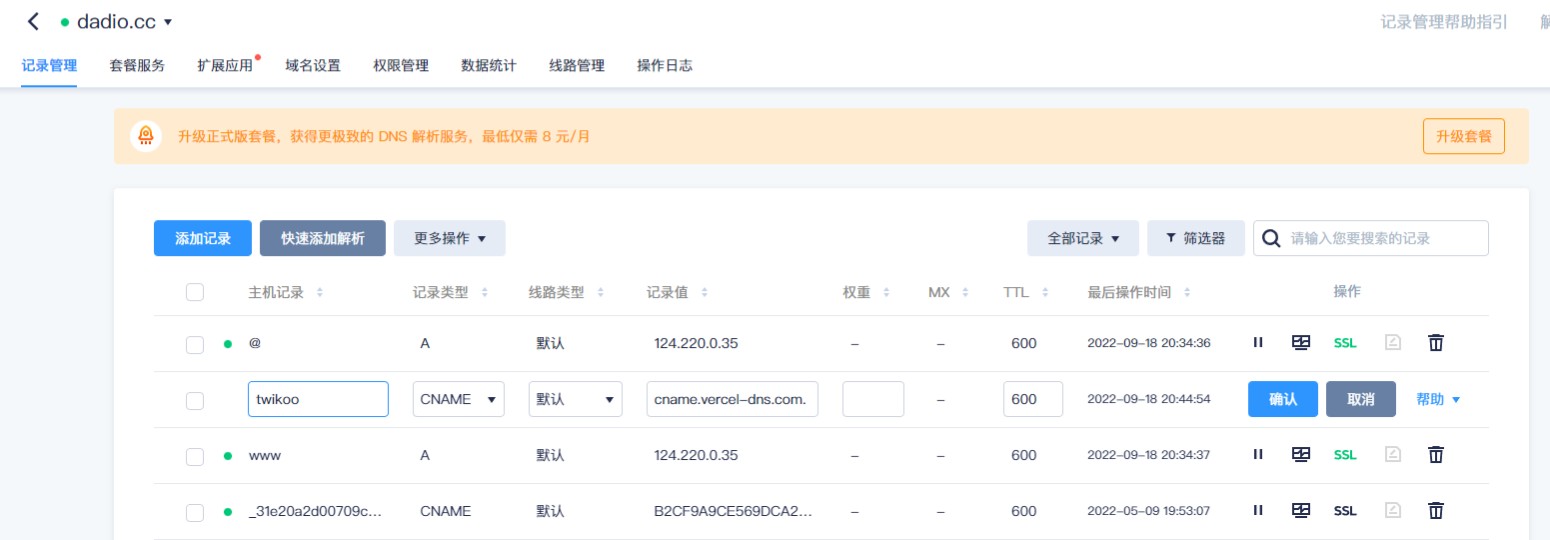Image resolution: width=1550 pixels, height=540 pixels.
Task: Open monitoring icon for the @ record
Action: pyautogui.click(x=1301, y=343)
